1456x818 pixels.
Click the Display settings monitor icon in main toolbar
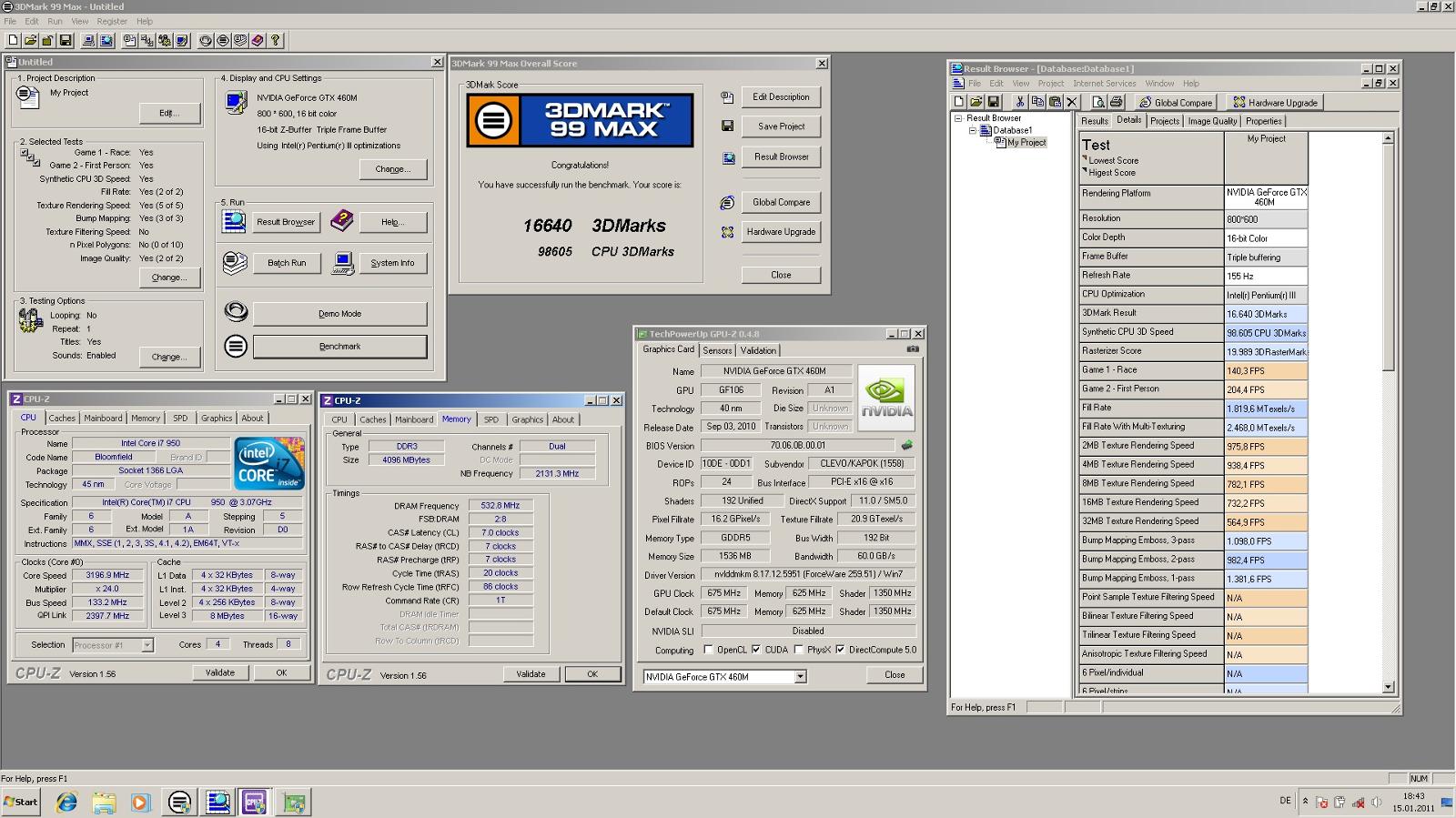coord(182,40)
